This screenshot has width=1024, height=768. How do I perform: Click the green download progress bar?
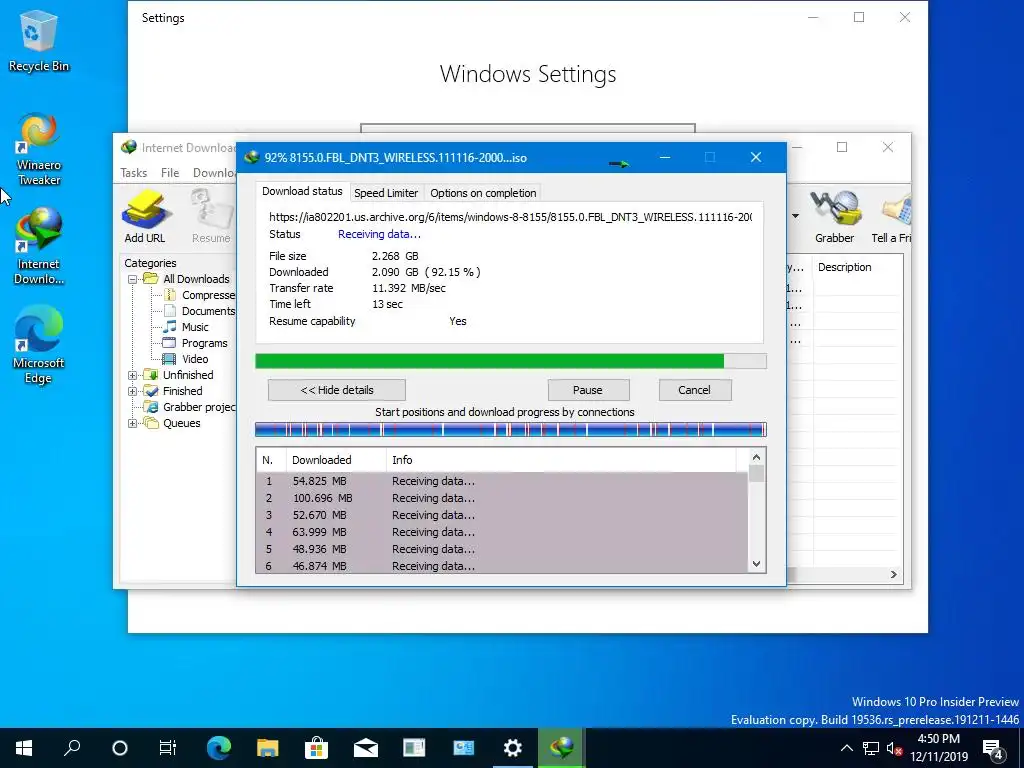(511, 361)
